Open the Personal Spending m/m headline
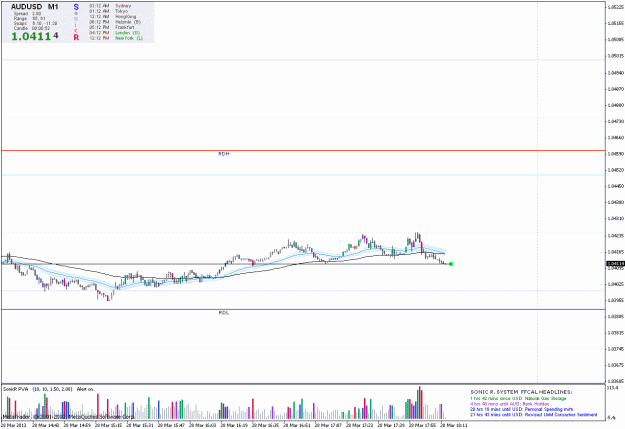This screenshot has height=429, width=625. tap(522, 409)
